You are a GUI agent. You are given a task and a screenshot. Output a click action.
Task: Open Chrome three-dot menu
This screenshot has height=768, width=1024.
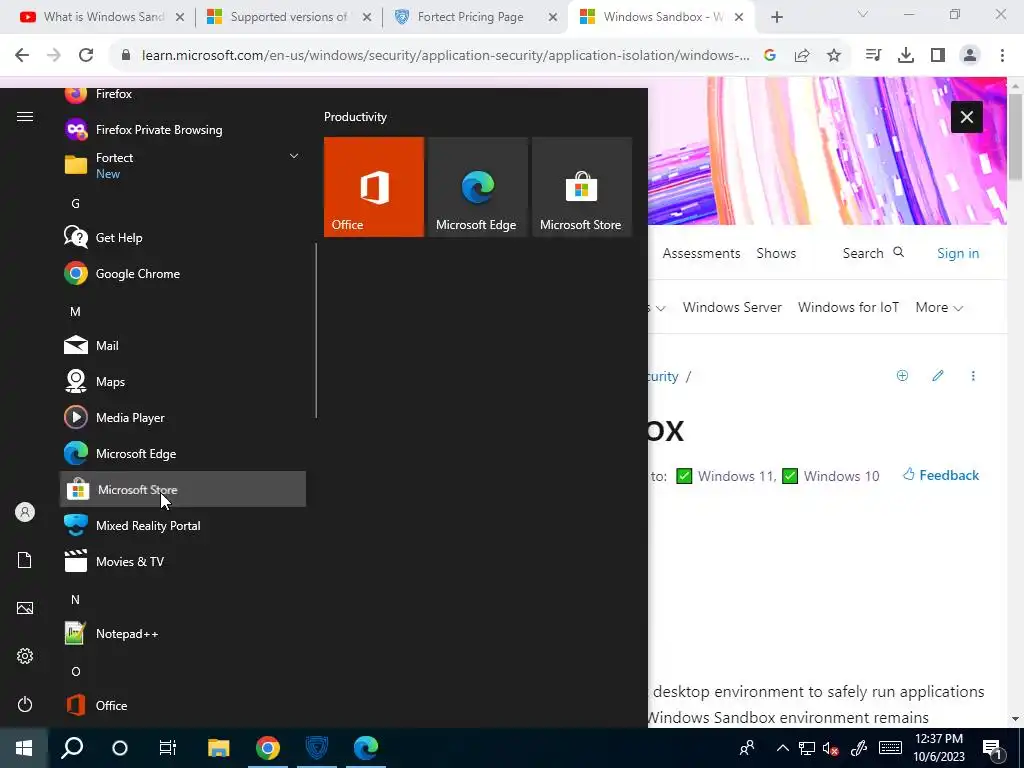(x=1002, y=56)
